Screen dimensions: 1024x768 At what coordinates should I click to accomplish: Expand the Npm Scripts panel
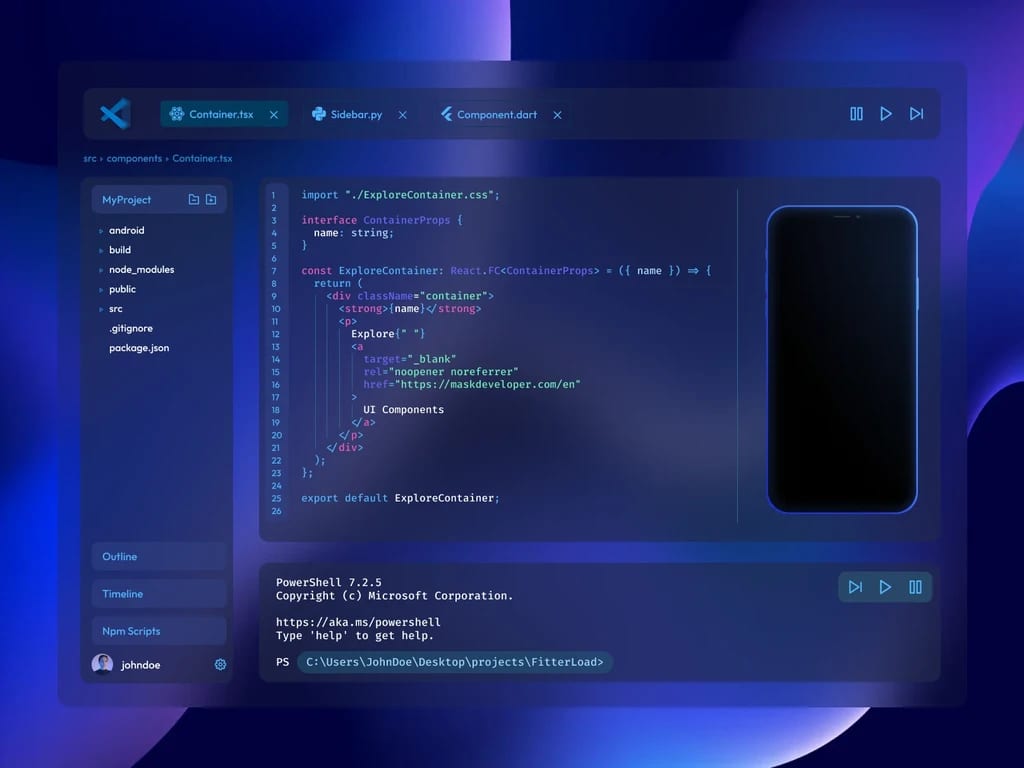[159, 631]
